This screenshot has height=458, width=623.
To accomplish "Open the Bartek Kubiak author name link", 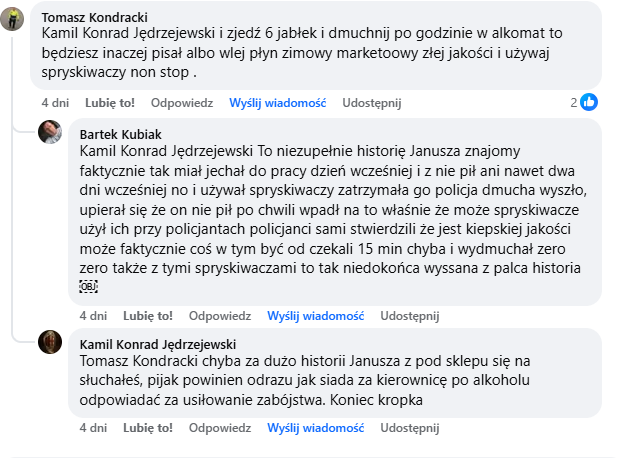I will click(x=119, y=133).
